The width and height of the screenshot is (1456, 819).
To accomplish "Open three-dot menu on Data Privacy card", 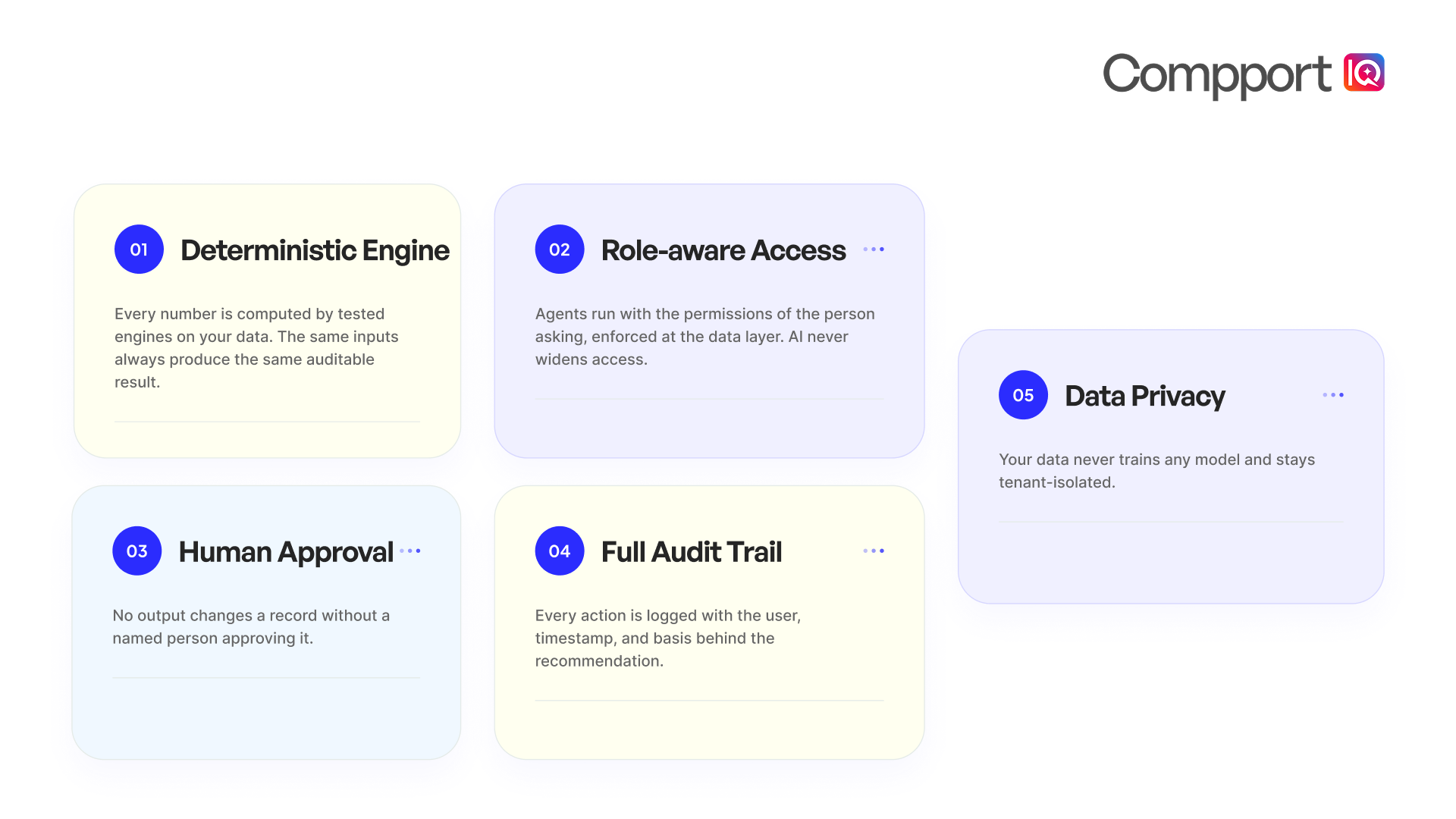I will point(1333,395).
